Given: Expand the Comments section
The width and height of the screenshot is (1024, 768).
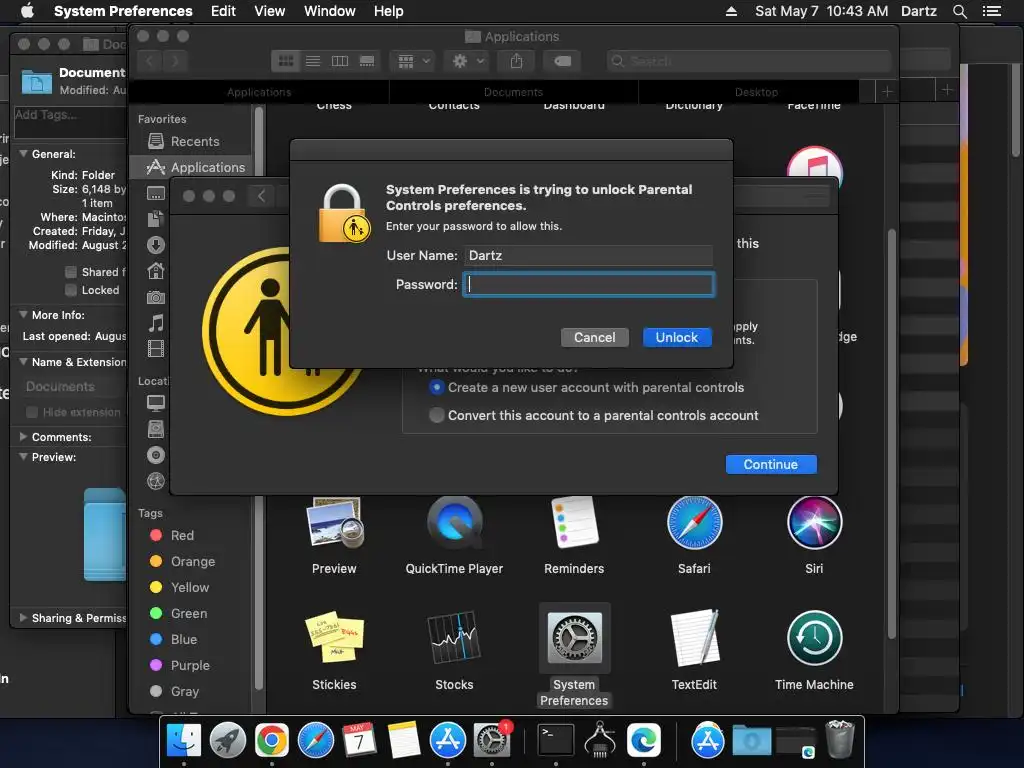Looking at the screenshot, I should 24,436.
